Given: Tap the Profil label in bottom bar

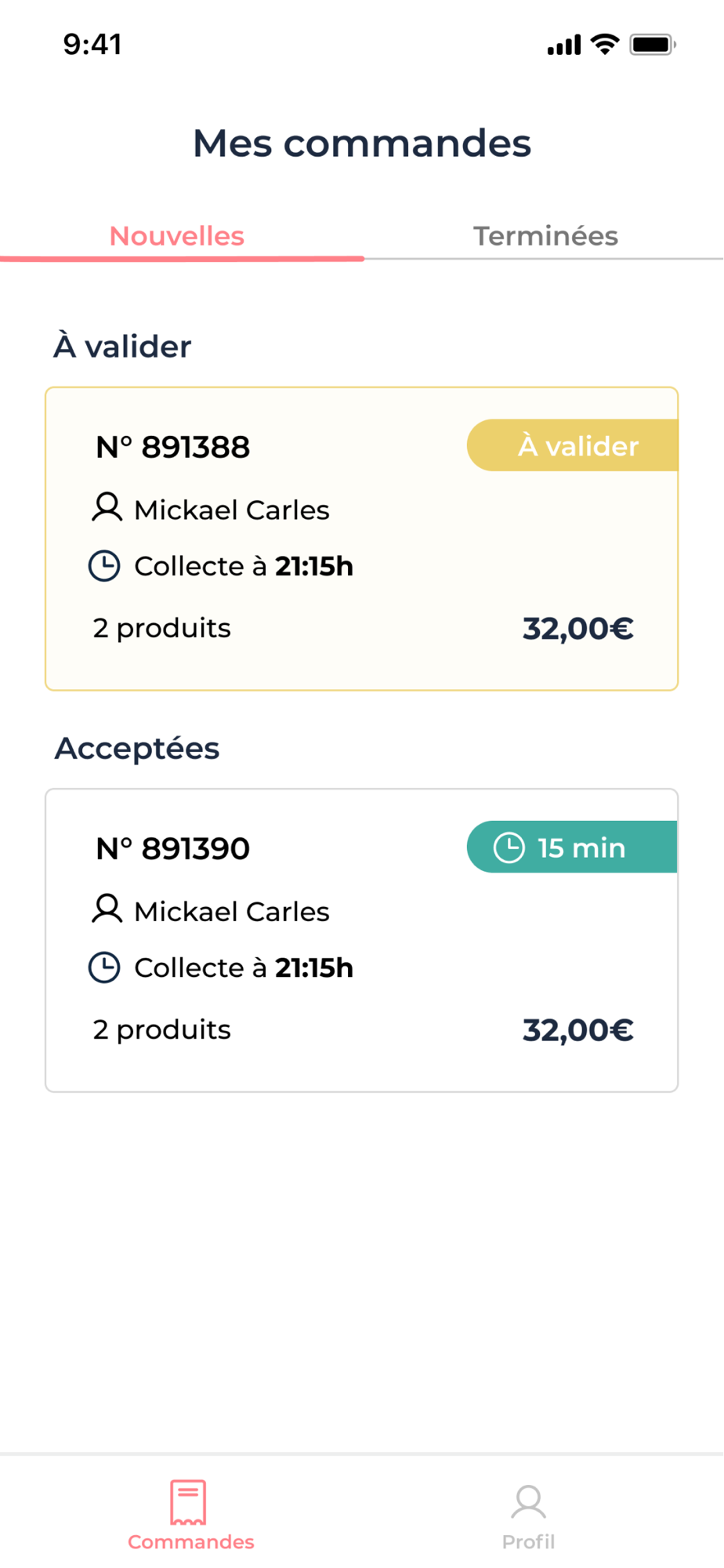Looking at the screenshot, I should 529,1541.
